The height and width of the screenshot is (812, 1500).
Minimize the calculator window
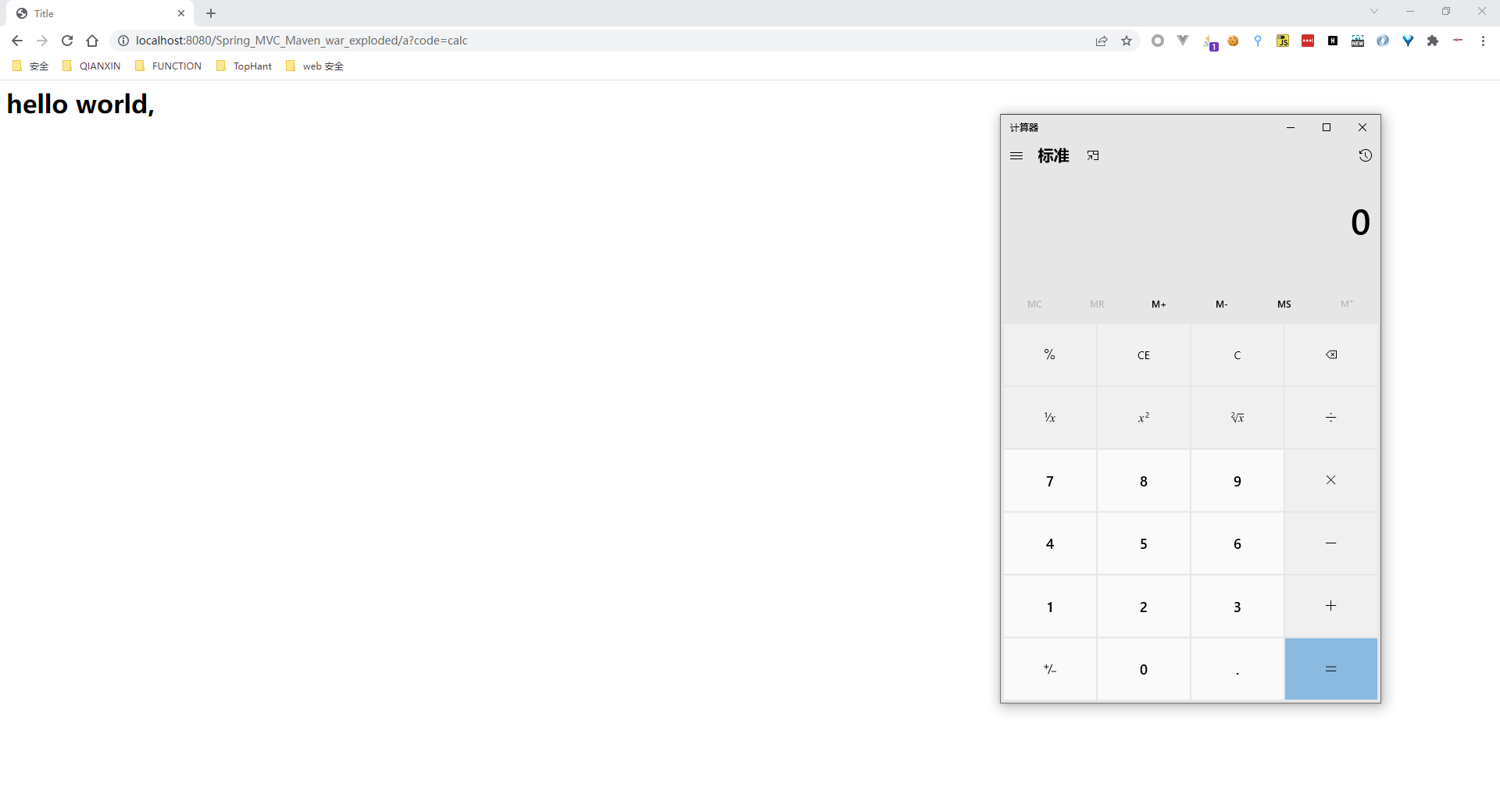coord(1291,127)
